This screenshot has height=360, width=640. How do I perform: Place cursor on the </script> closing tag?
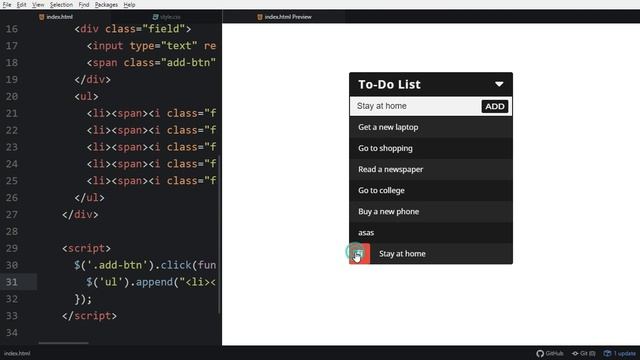(x=89, y=316)
